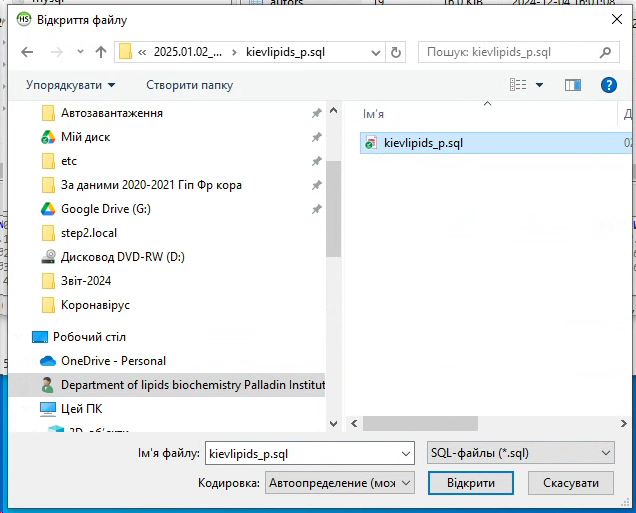Click the sidebar vertical scrollbar thumb
636x513 pixels.
[333, 208]
